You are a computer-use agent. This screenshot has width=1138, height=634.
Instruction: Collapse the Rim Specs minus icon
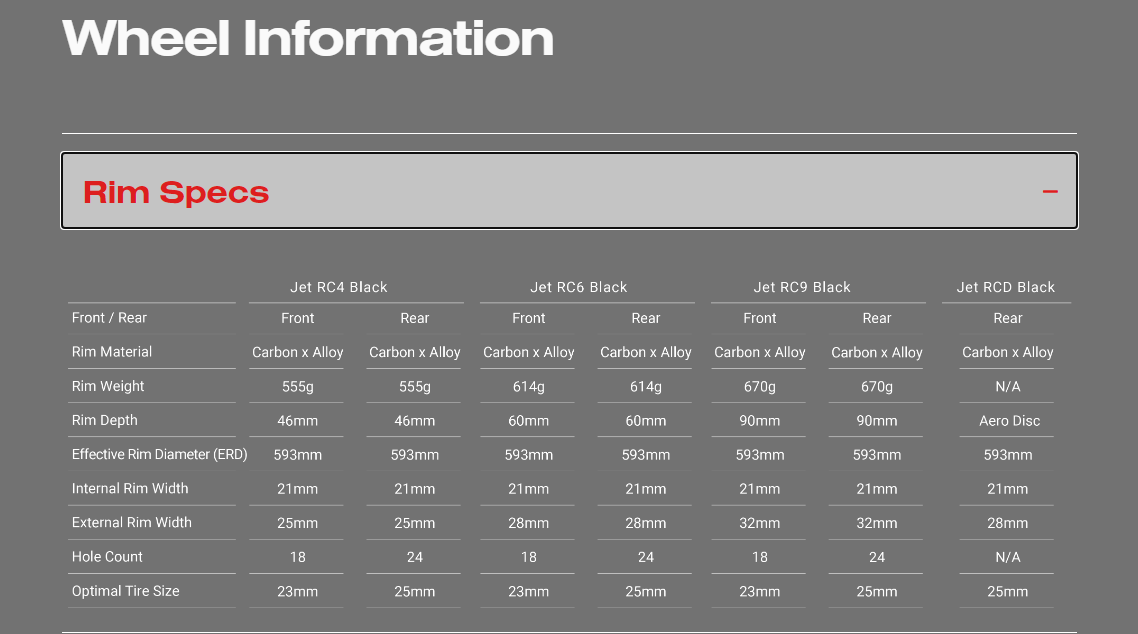1050,191
